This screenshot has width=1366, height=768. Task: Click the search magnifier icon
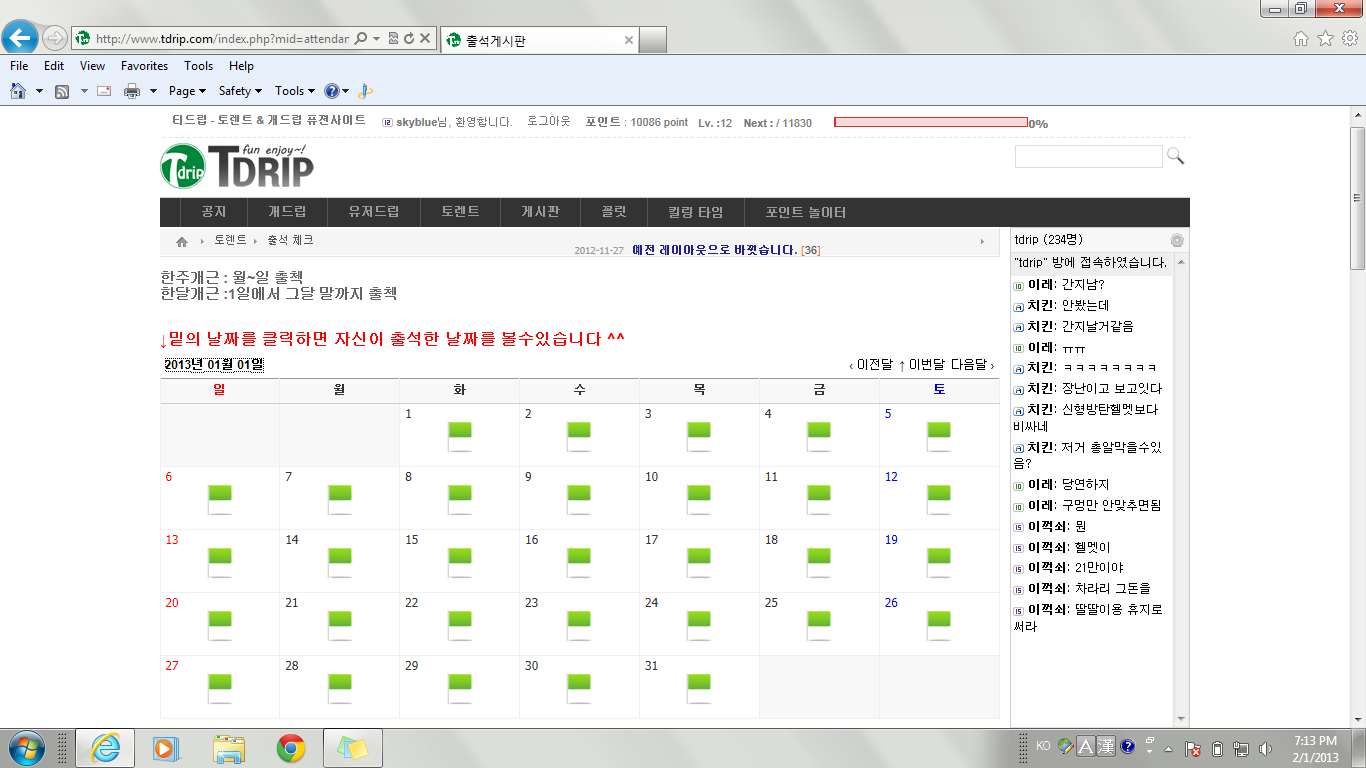1175,157
